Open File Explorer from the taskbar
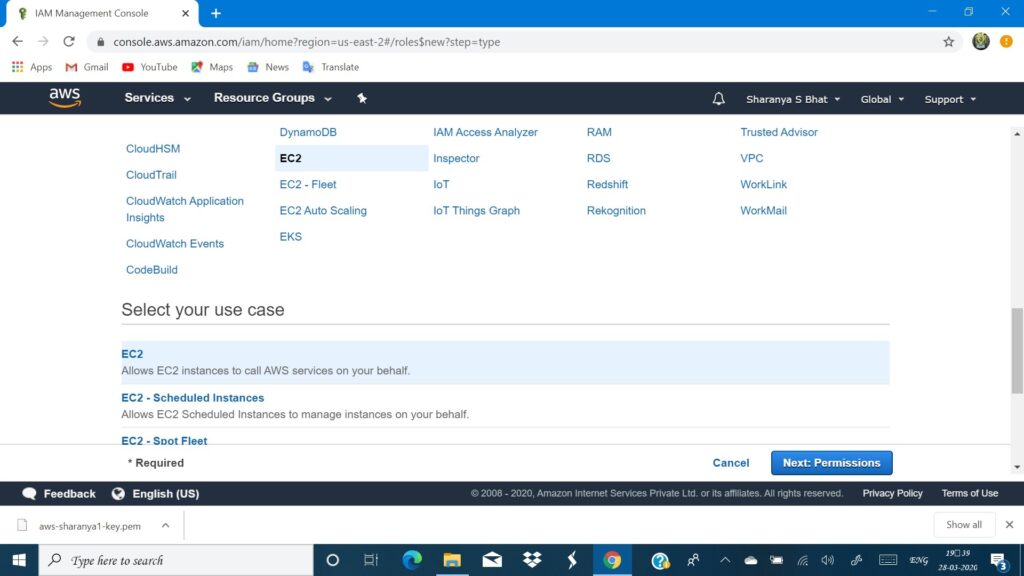The width and height of the screenshot is (1024, 576). 452,560
